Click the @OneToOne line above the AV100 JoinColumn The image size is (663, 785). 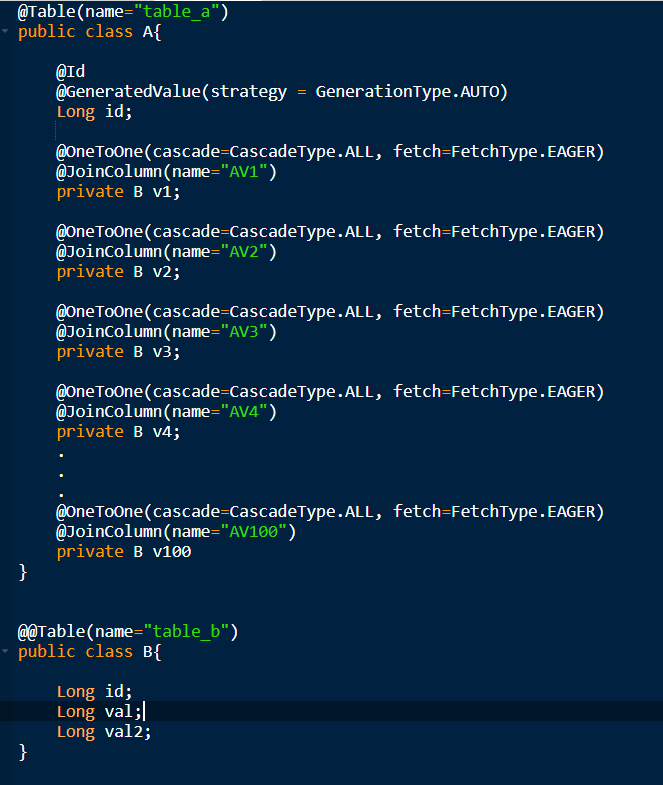[x=330, y=512]
